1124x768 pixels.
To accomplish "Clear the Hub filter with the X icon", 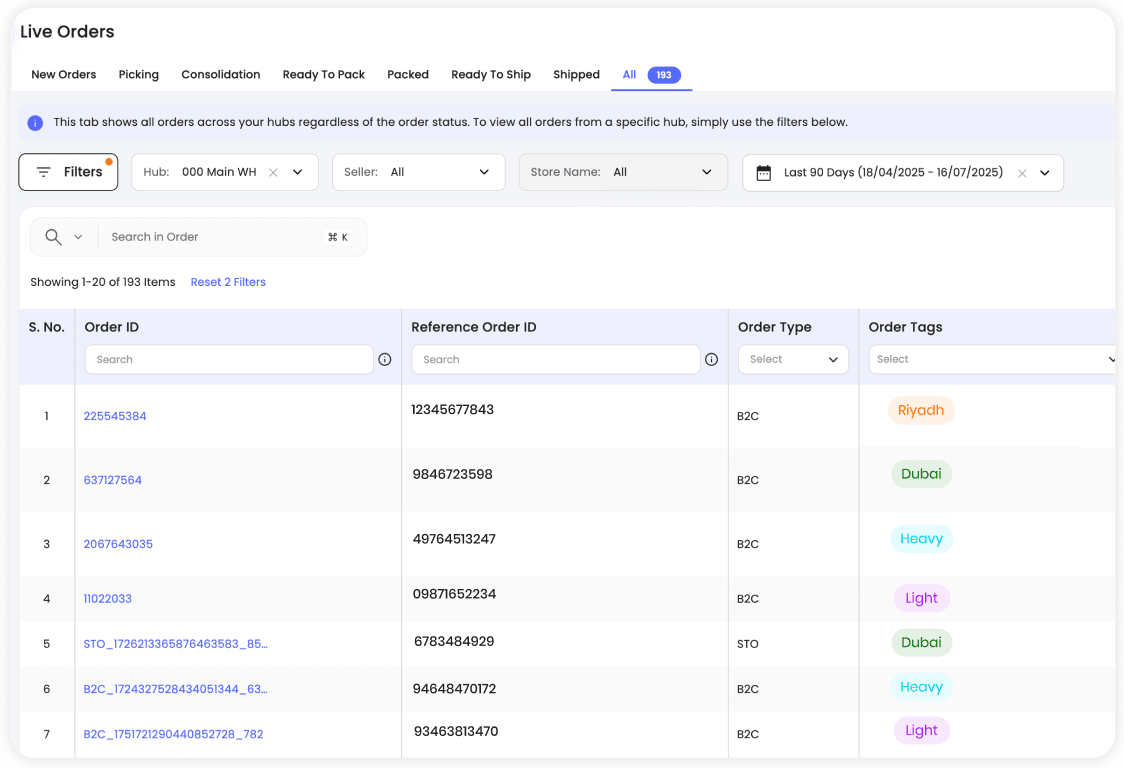I will pyautogui.click(x=273, y=173).
